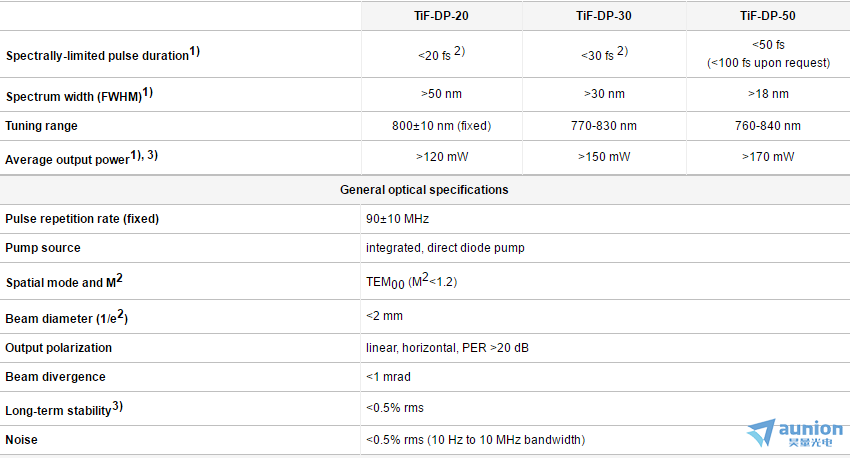Image resolution: width=855 pixels, height=458 pixels.
Task: Click the linear, horizontal, PER >20 dB value
Action: 447,348
